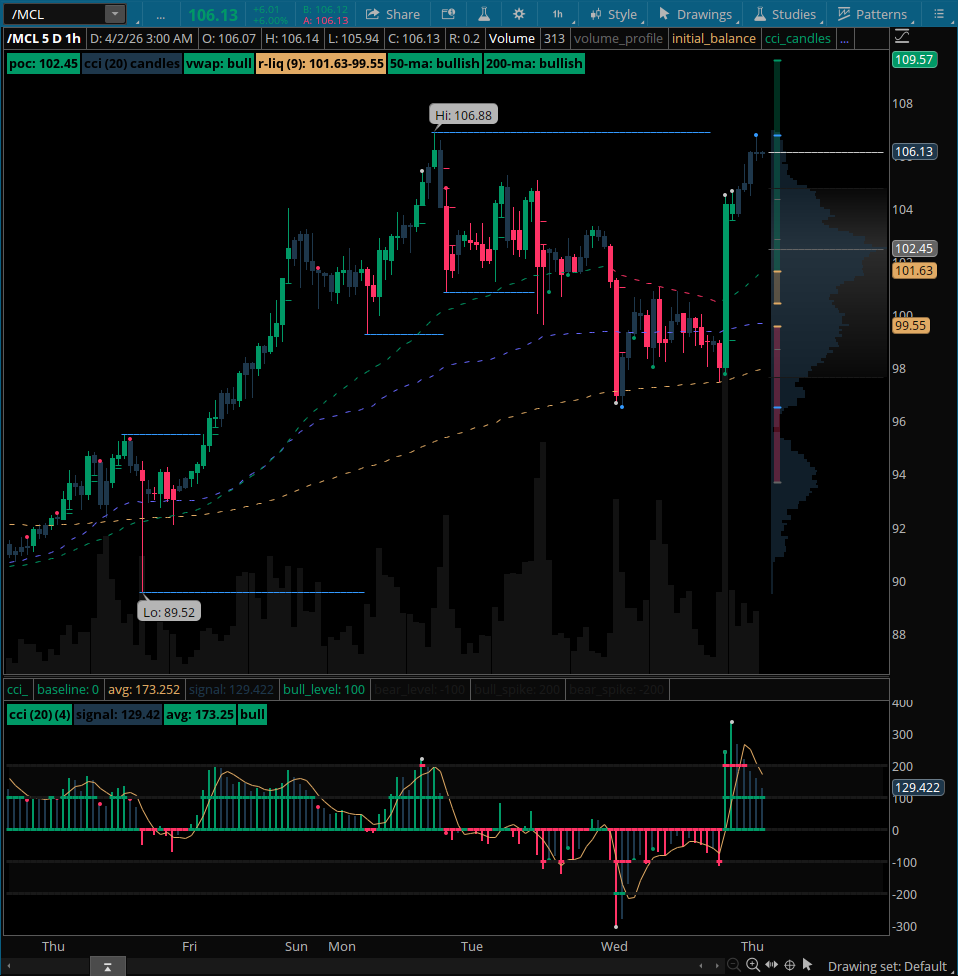Click the bid/ask B: 106.12 A: 106.13 display
This screenshot has height=976, width=958.
326,14
